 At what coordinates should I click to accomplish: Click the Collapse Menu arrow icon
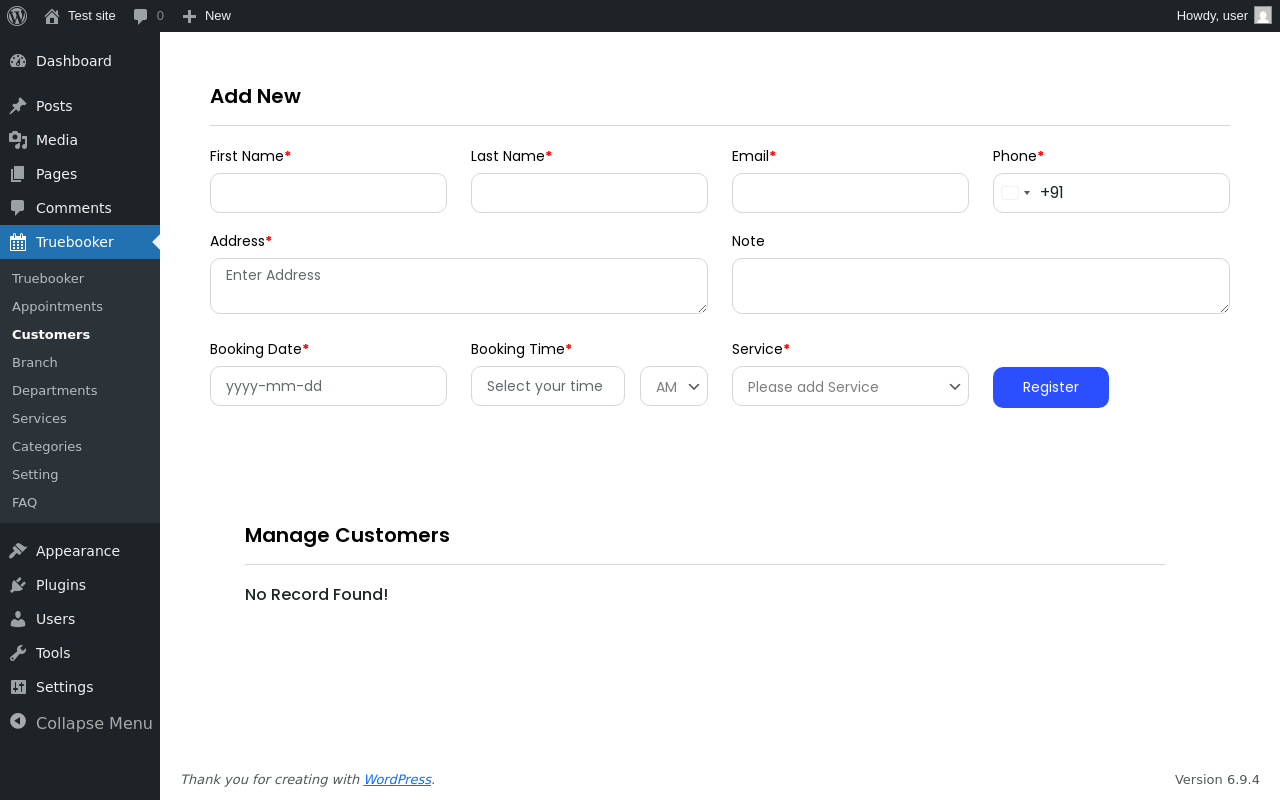coord(18,721)
